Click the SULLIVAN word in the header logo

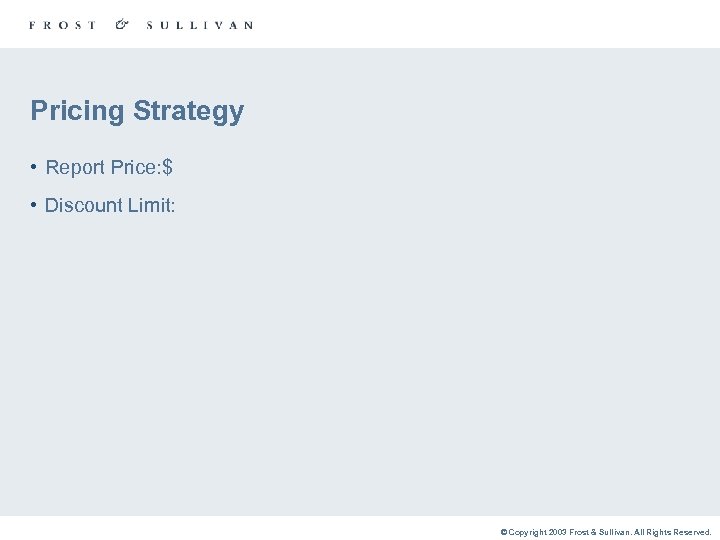pos(199,25)
